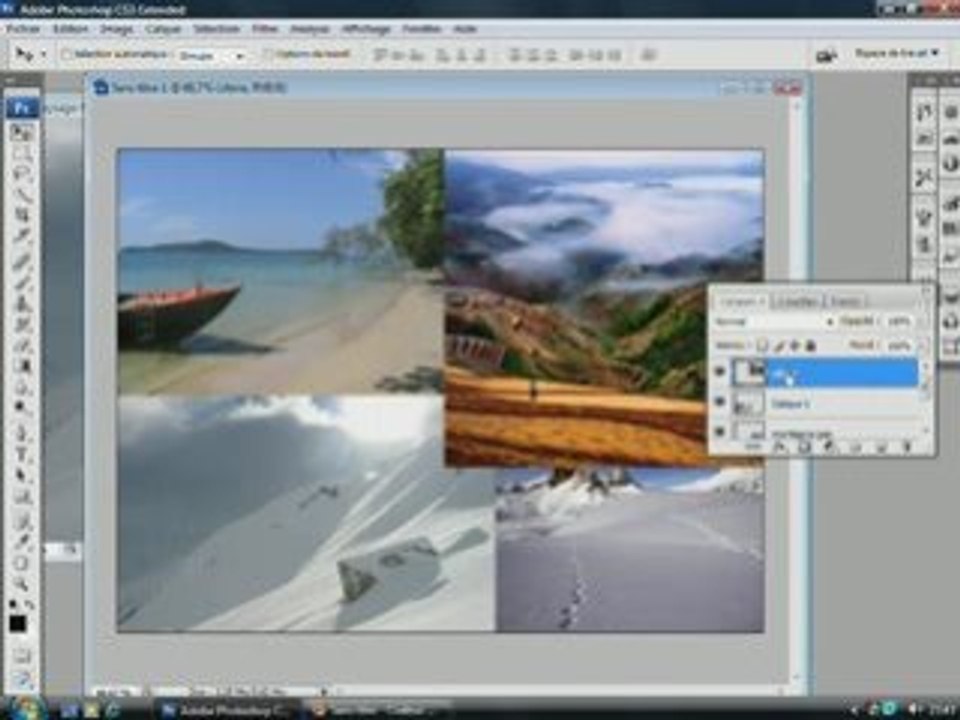Open the Fenêtre menu
This screenshot has width=960, height=720.
[422, 29]
